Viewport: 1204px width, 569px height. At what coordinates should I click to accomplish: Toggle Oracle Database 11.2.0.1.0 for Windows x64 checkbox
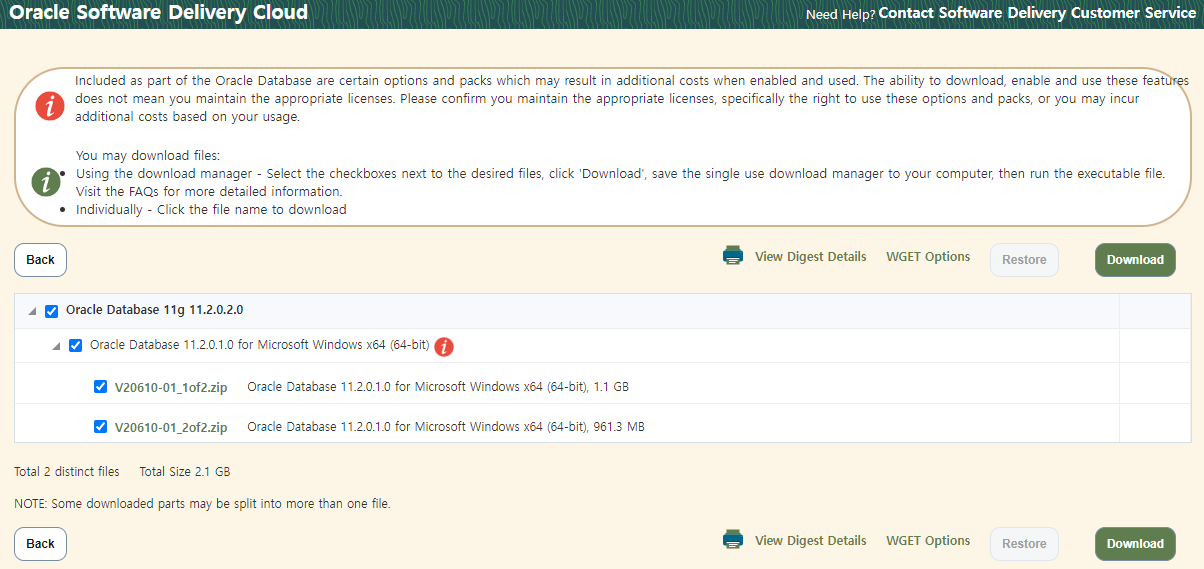[75, 345]
